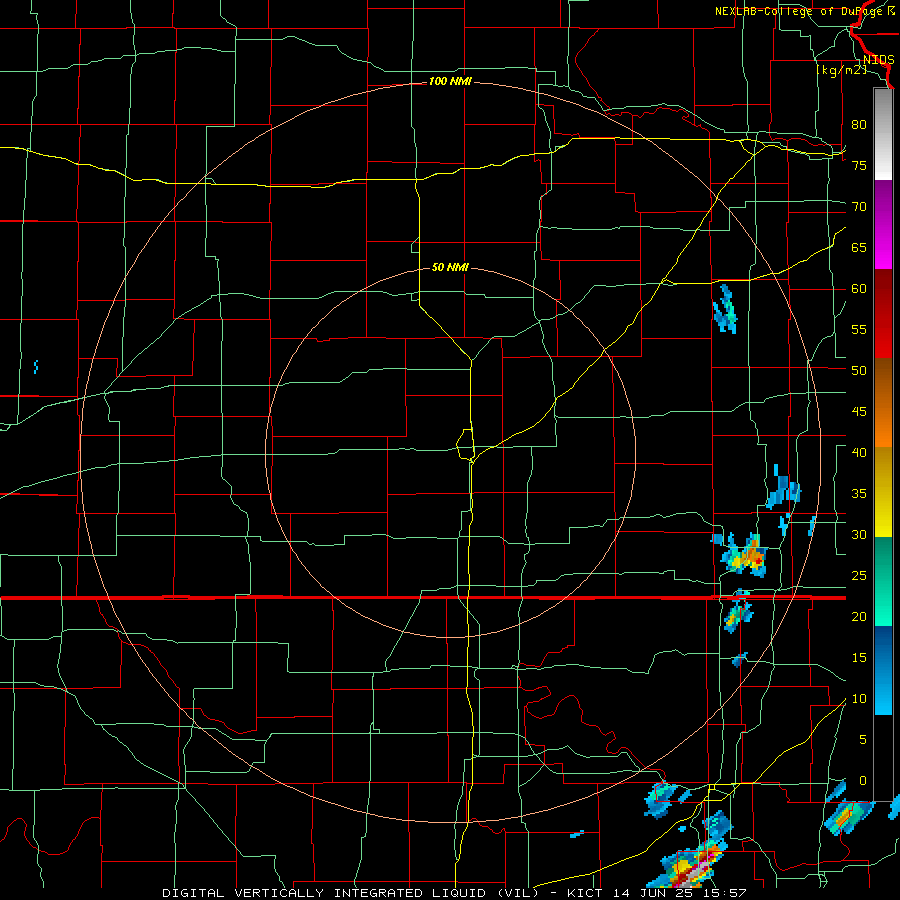Click the 15 value on the scale

pyautogui.click(x=859, y=658)
